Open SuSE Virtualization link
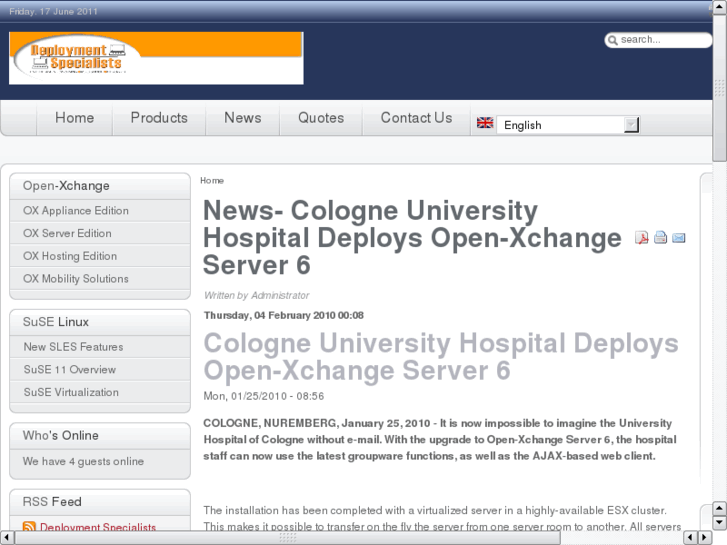Screen dimensions: 727x545 (71, 392)
